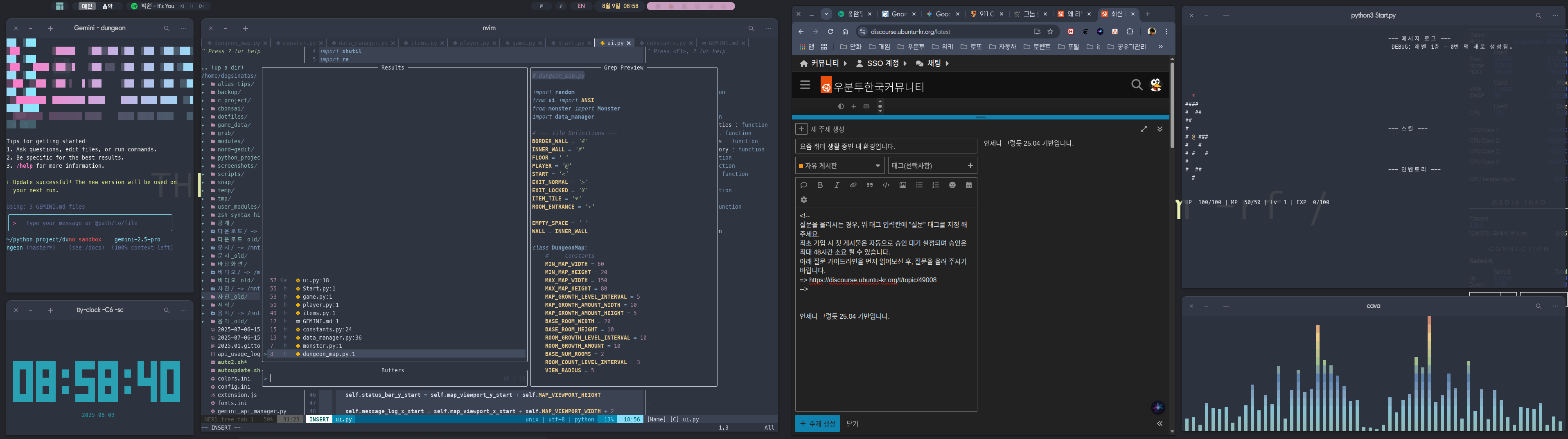The width and height of the screenshot is (1568, 439).
Task: Expand the composer gear options menu
Action: click(x=803, y=200)
